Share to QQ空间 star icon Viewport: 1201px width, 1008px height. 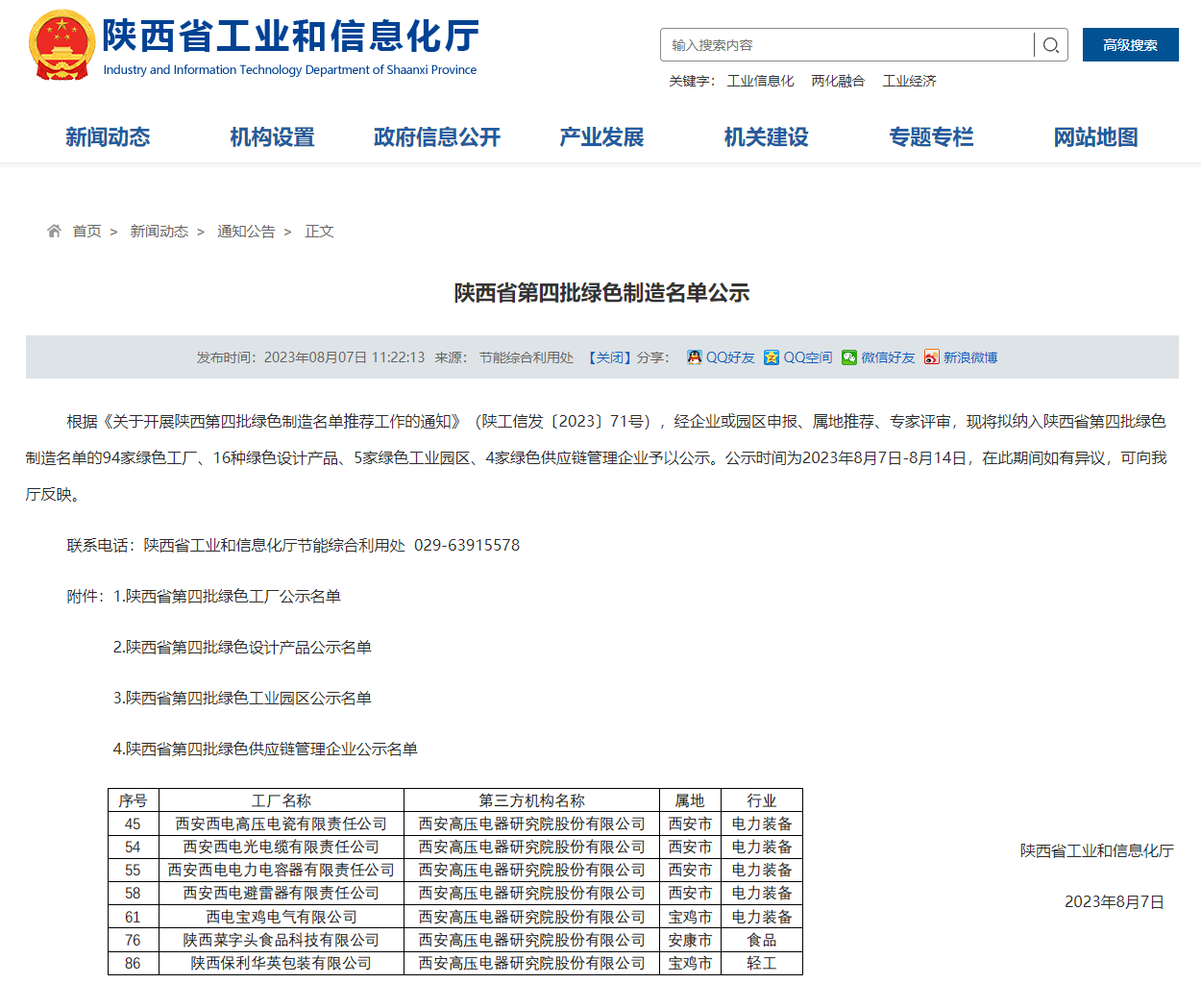coord(772,357)
